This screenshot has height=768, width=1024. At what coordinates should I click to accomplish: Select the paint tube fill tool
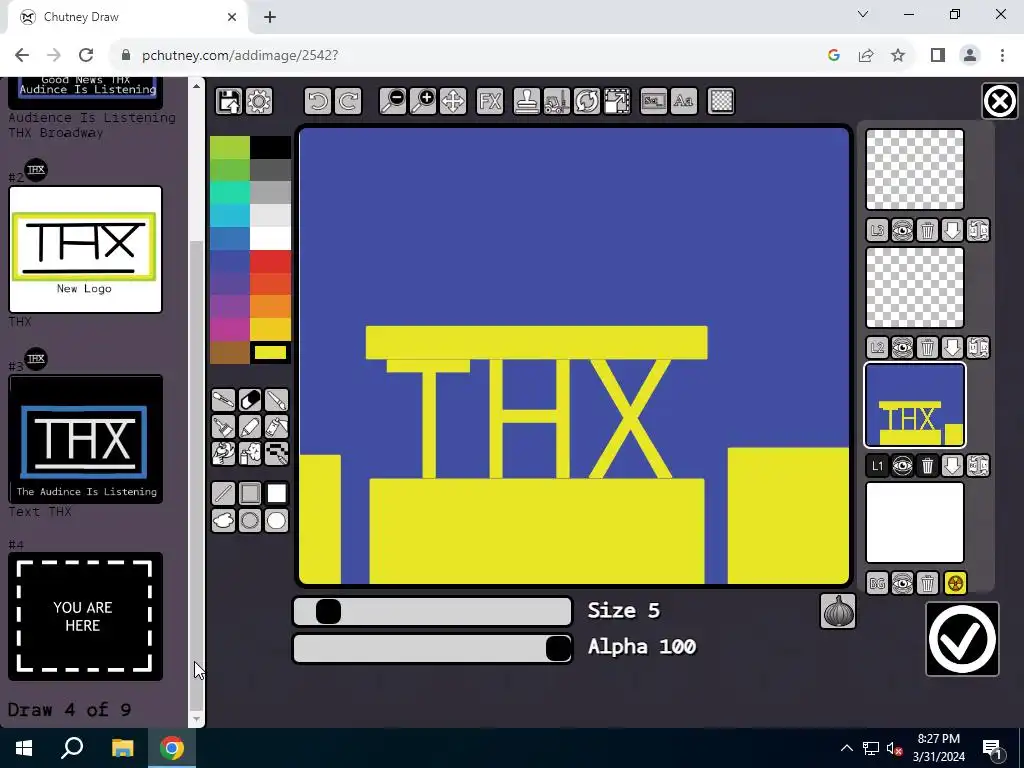(x=276, y=426)
